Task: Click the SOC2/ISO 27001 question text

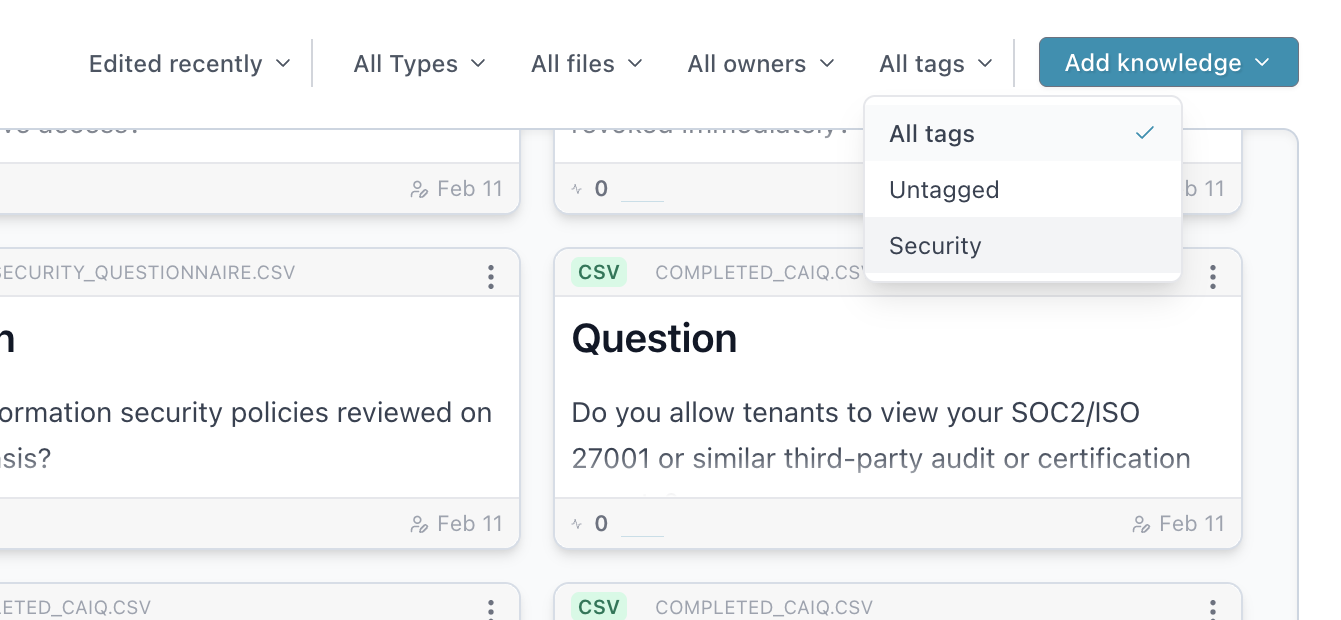Action: pos(880,435)
